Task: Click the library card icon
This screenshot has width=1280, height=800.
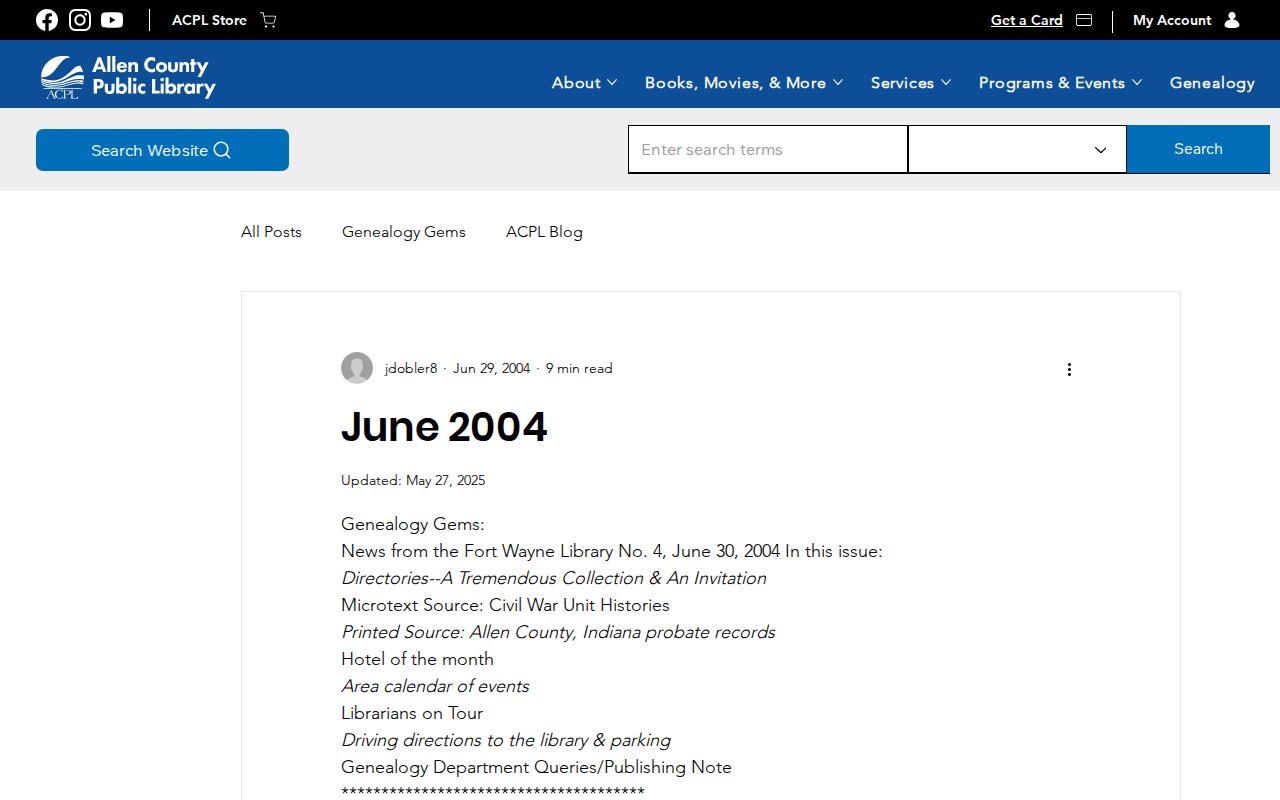Action: click(1084, 20)
